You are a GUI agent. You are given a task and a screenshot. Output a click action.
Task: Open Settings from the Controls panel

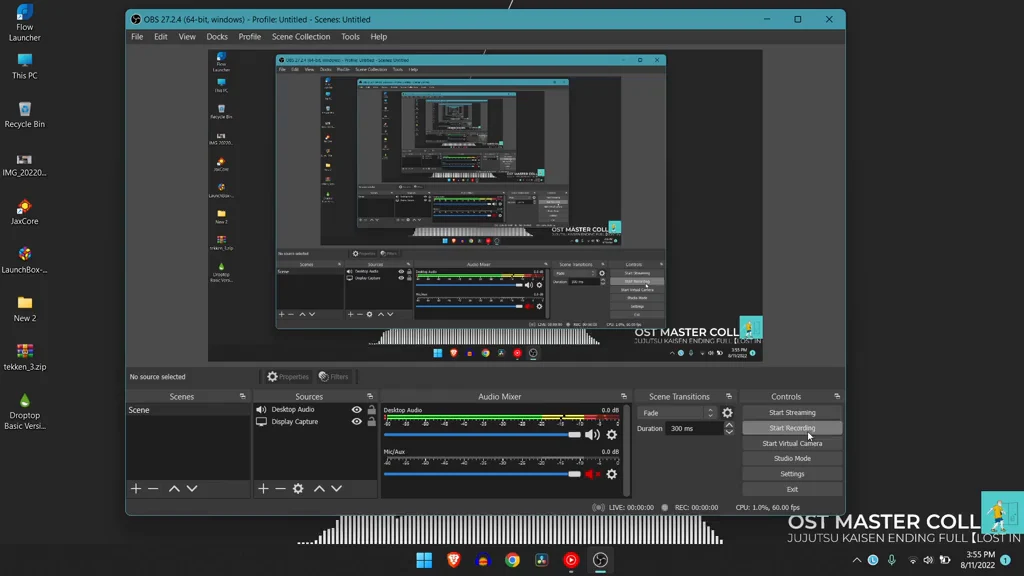pyautogui.click(x=791, y=473)
